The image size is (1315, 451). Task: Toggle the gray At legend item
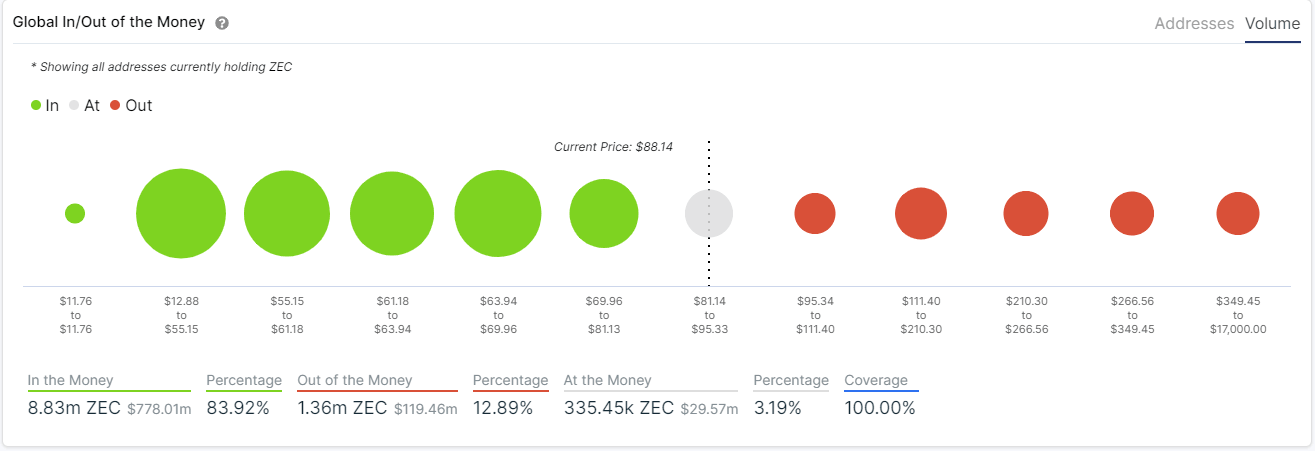pos(84,105)
